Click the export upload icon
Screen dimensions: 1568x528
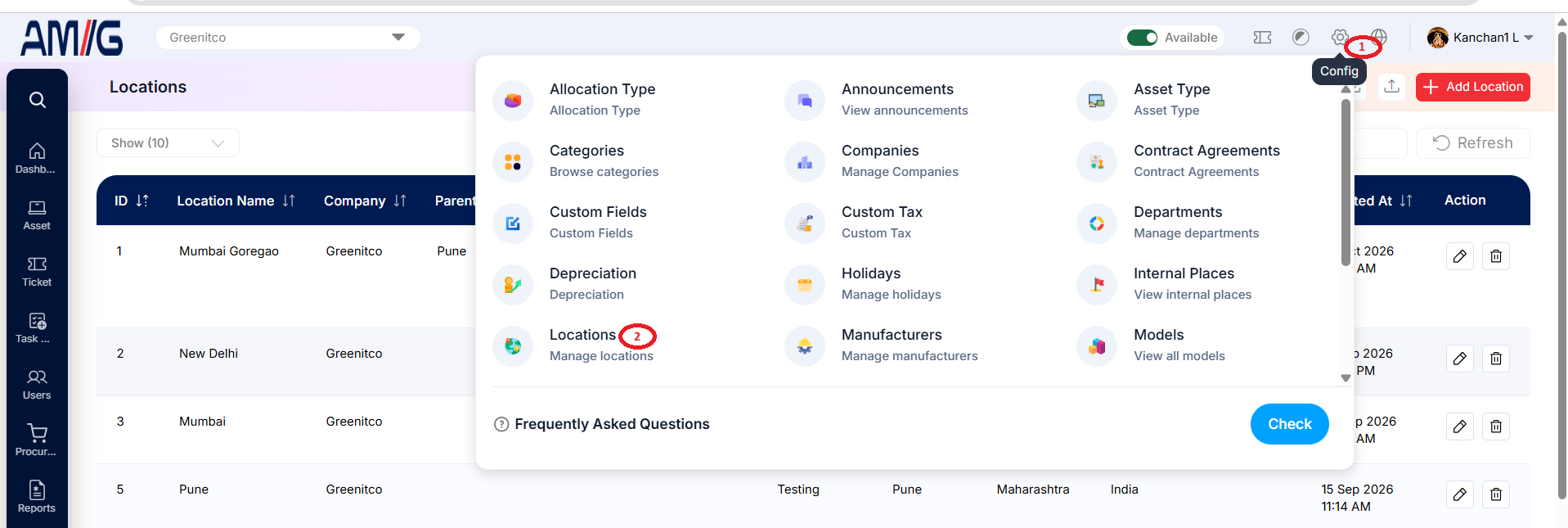pyautogui.click(x=1392, y=87)
